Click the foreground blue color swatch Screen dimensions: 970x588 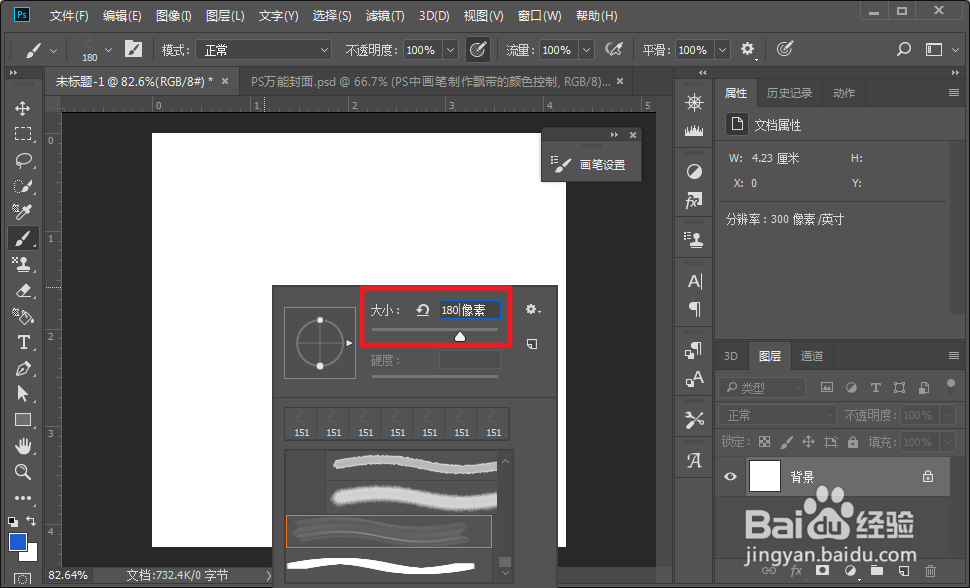pyautogui.click(x=18, y=542)
